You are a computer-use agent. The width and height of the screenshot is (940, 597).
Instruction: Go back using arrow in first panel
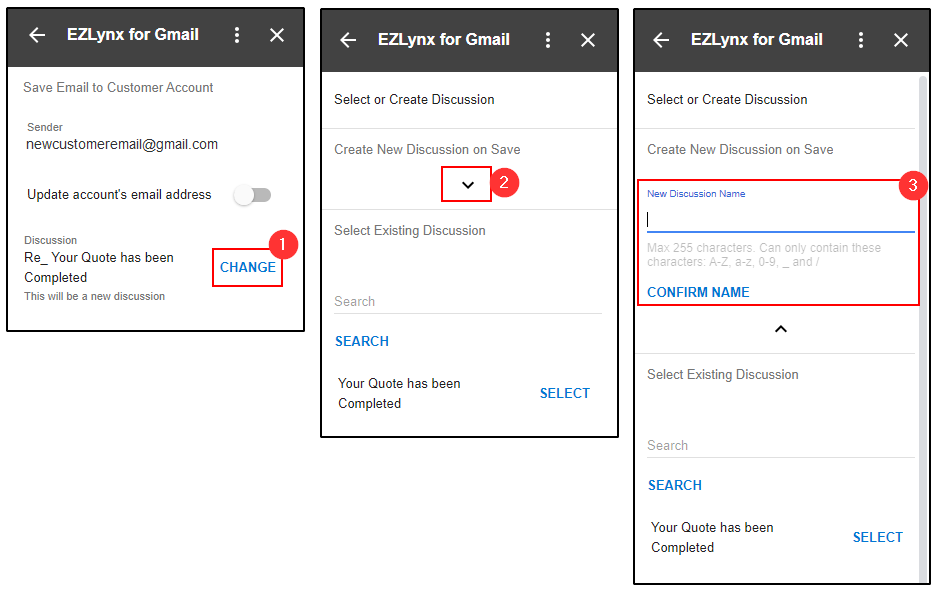click(x=37, y=35)
